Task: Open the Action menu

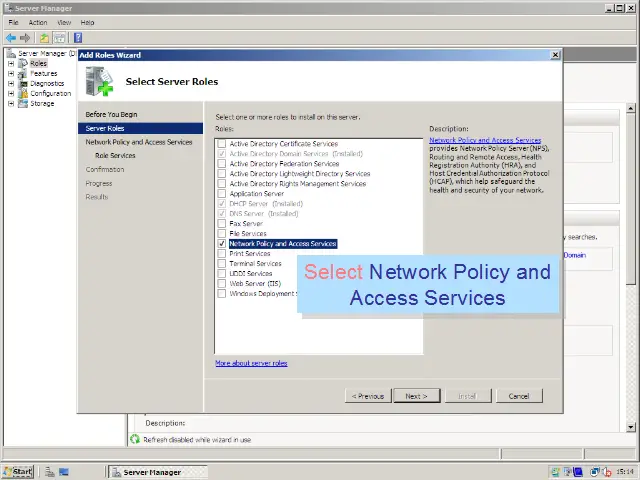Action: tap(38, 22)
